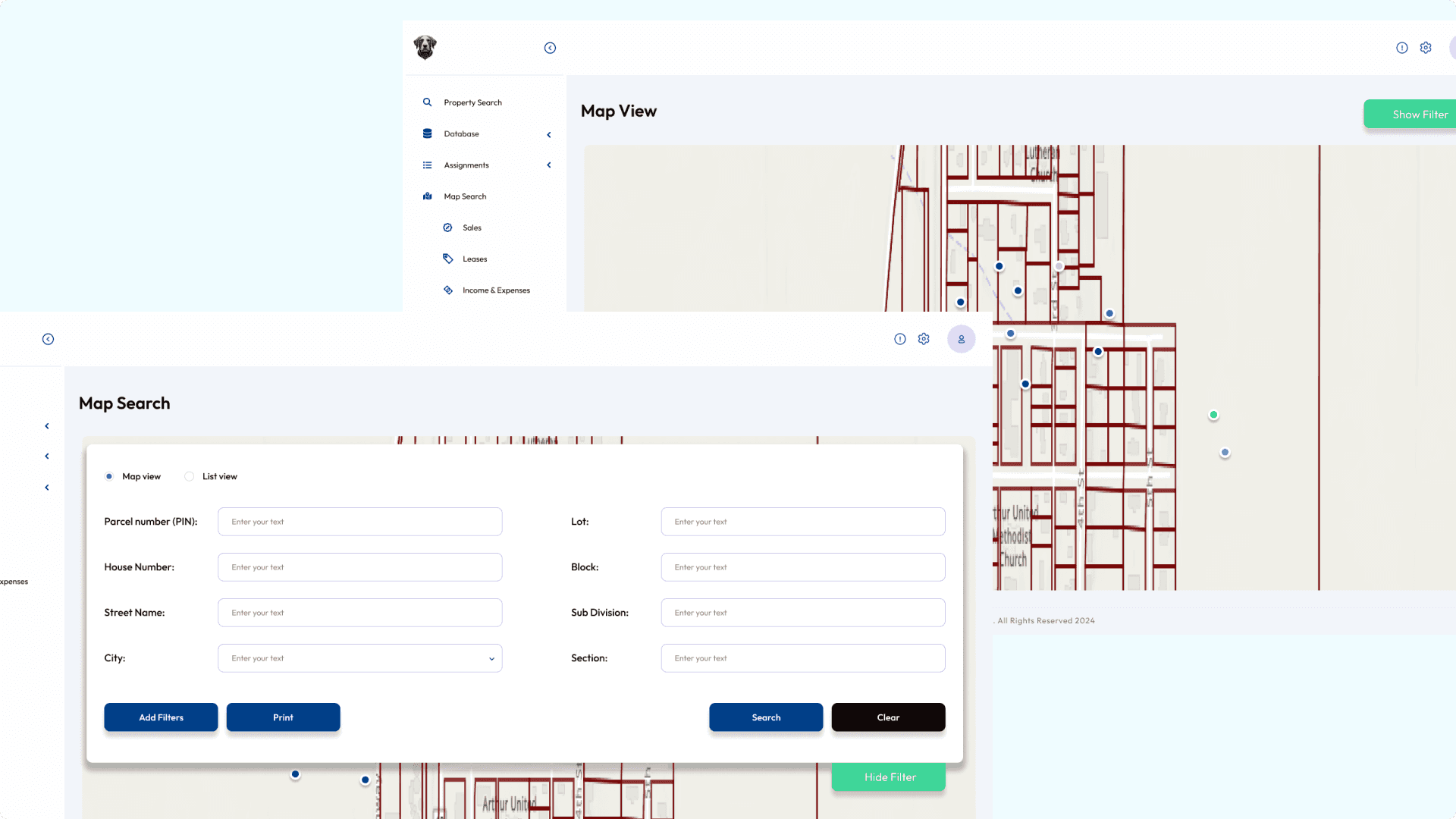This screenshot has width=1456, height=819.
Task: Click the Parcel number (PIN) field
Action: (359, 522)
